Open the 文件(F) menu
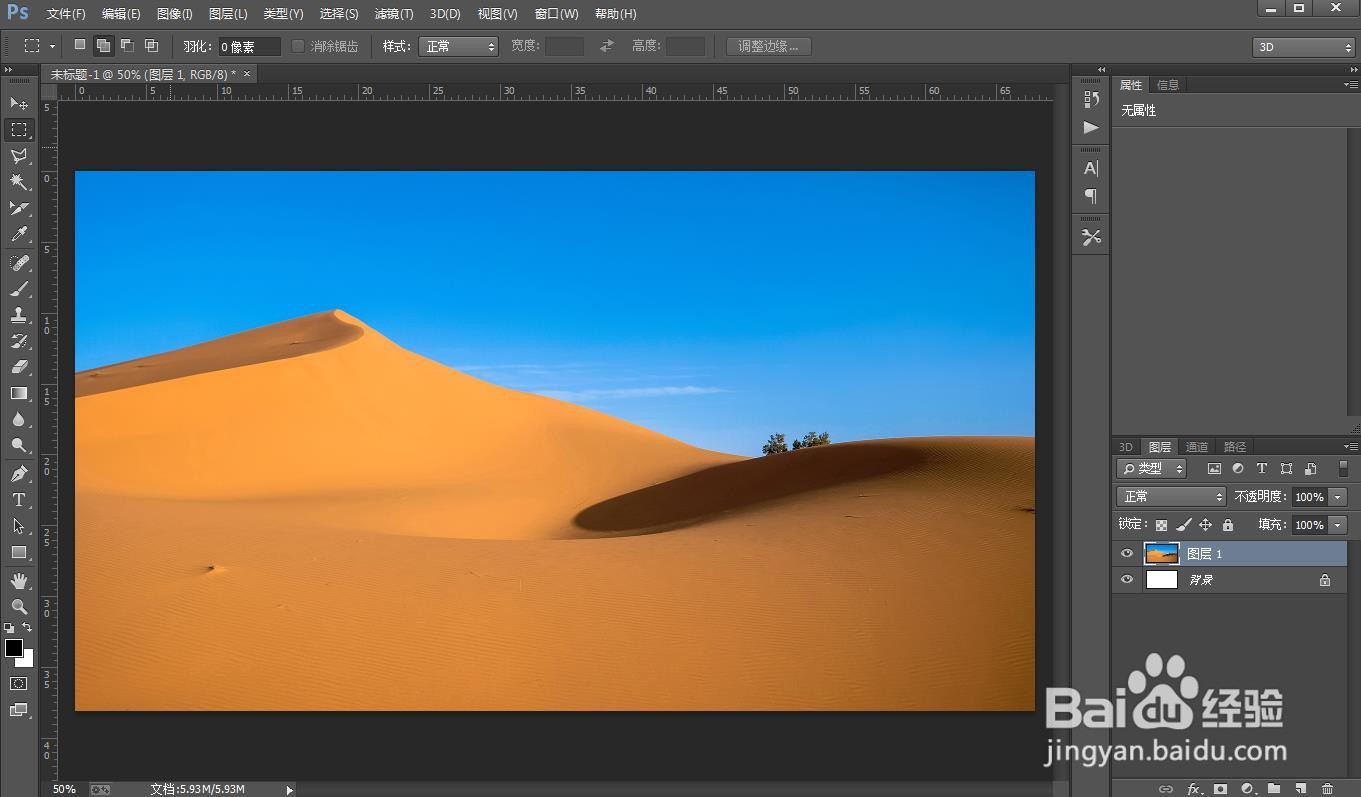Viewport: 1361px width, 797px height. (x=66, y=14)
